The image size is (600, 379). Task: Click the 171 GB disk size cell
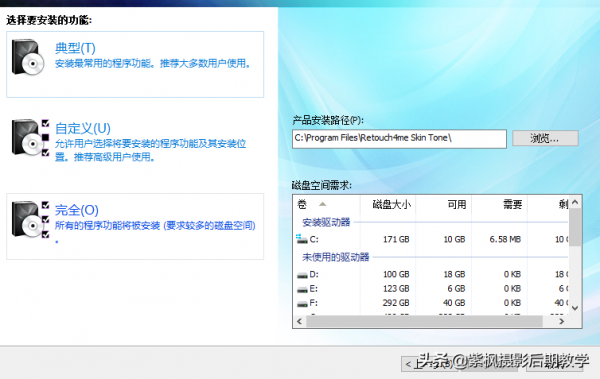(x=396, y=240)
